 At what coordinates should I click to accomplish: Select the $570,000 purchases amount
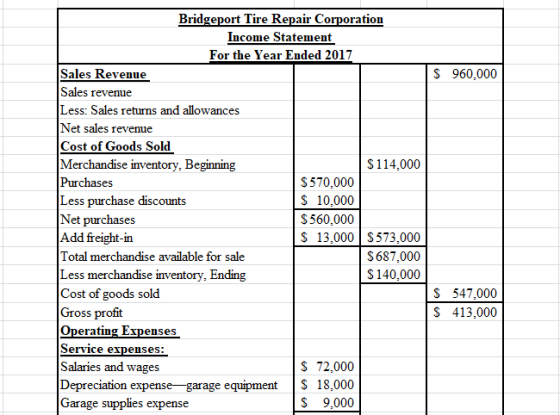[x=327, y=182]
